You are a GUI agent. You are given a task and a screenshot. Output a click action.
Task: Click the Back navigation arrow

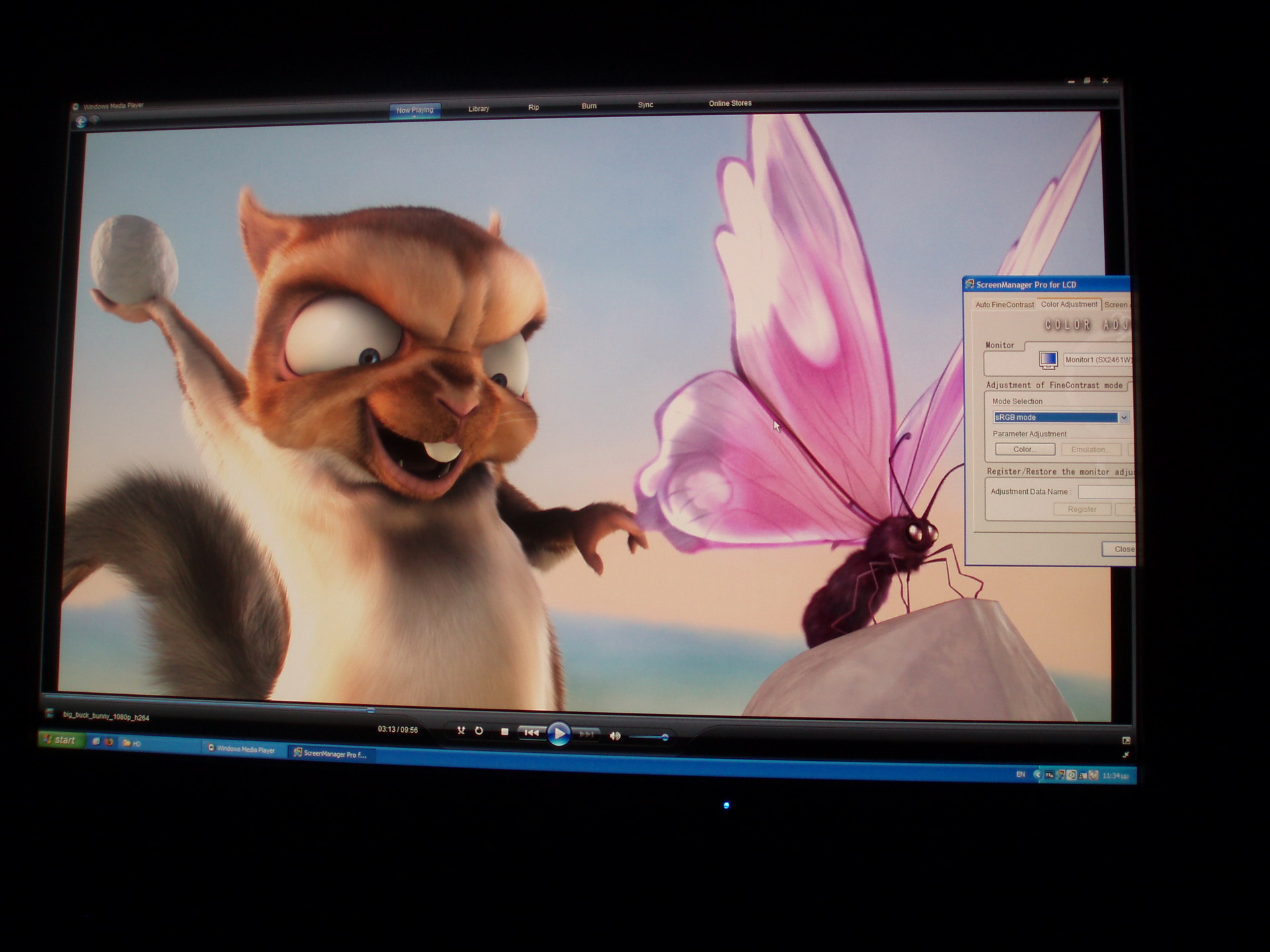[81, 122]
